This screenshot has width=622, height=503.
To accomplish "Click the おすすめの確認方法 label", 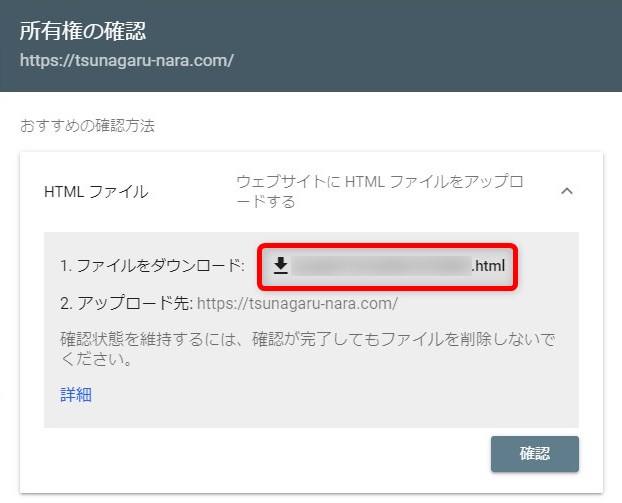I will coord(87,127).
